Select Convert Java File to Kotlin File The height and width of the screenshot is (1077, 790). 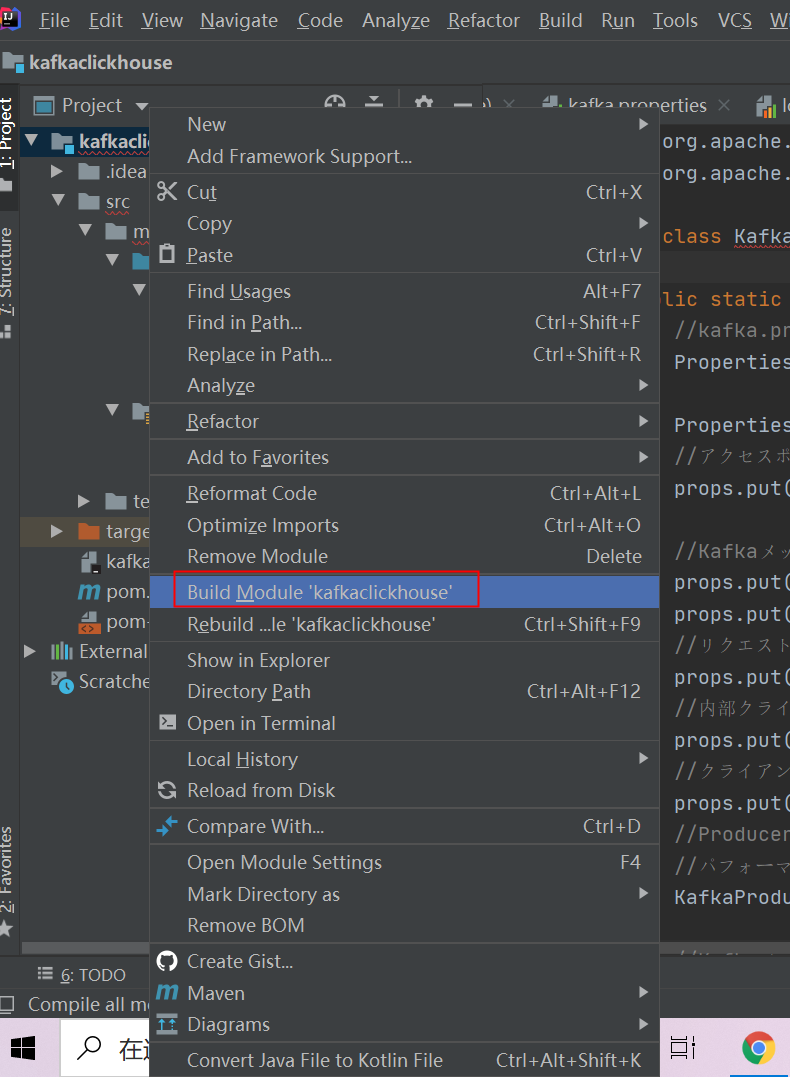coord(404,1060)
